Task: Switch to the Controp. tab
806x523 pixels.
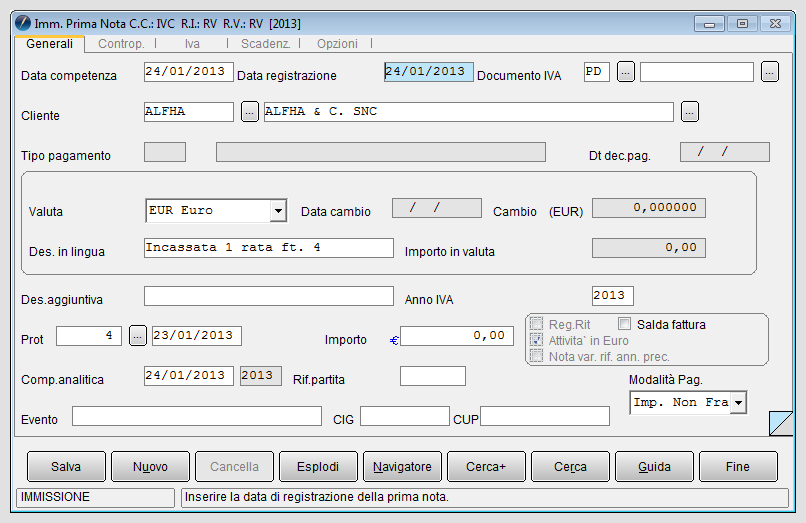Action: coord(121,44)
